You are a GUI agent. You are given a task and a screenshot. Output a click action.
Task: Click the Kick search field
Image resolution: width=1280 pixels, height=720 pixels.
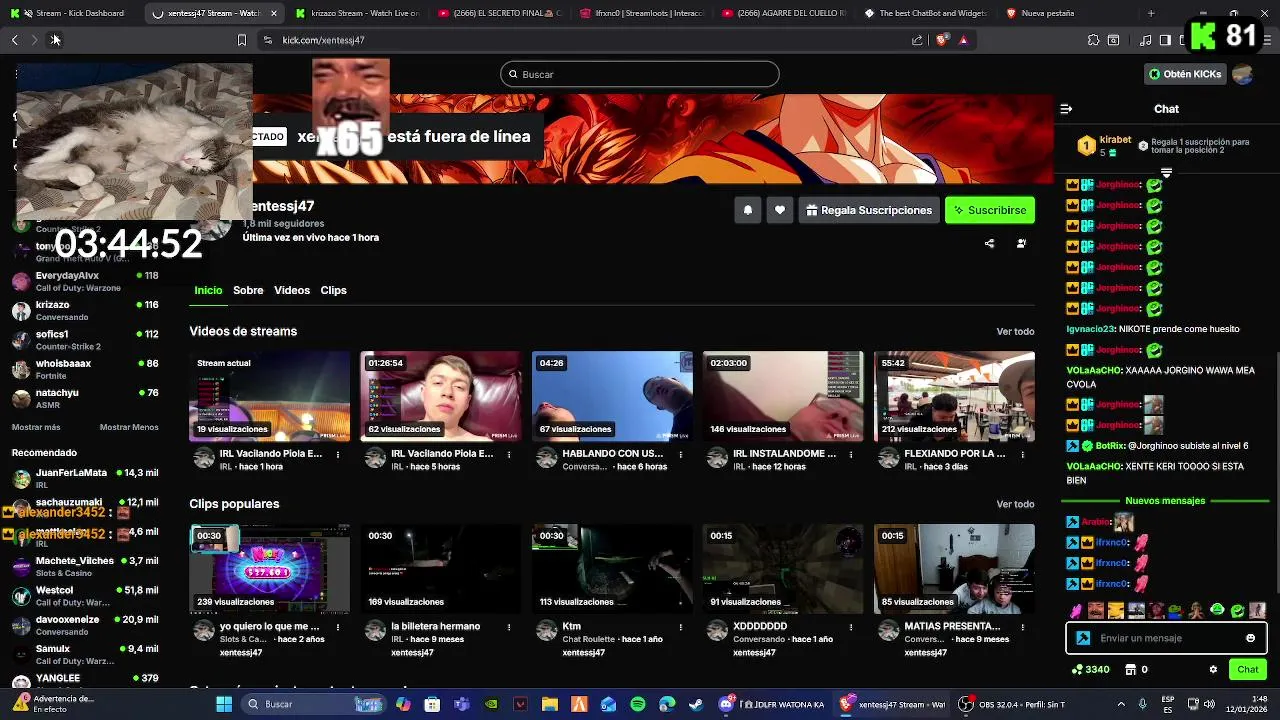coord(640,74)
